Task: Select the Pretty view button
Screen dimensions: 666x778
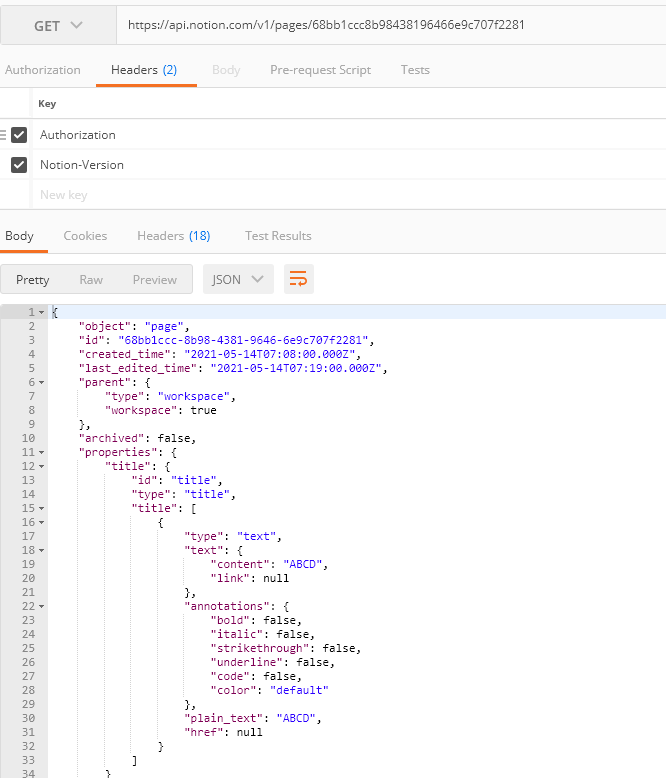Action: point(32,279)
